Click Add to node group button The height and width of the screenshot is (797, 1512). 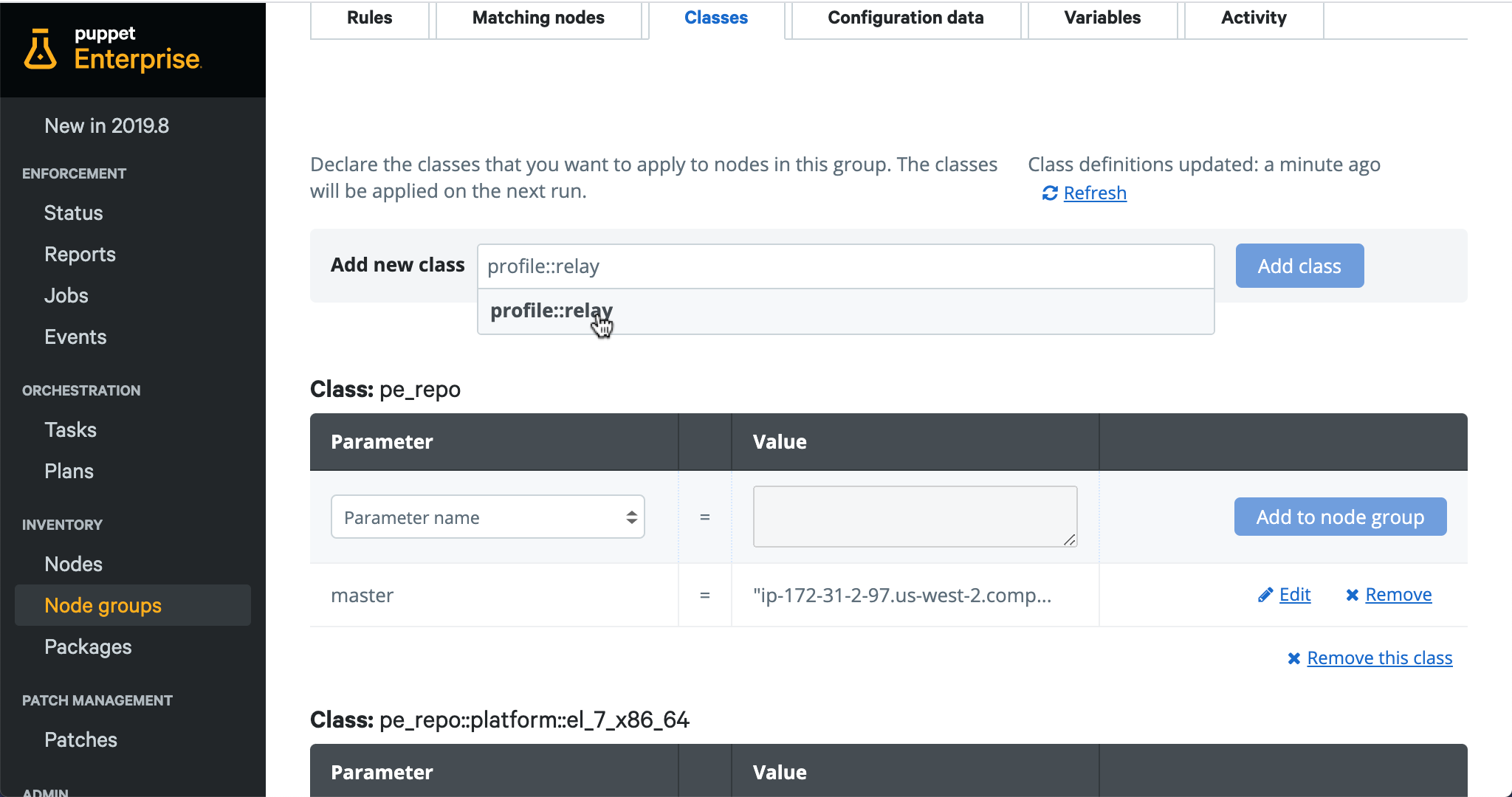(x=1340, y=517)
